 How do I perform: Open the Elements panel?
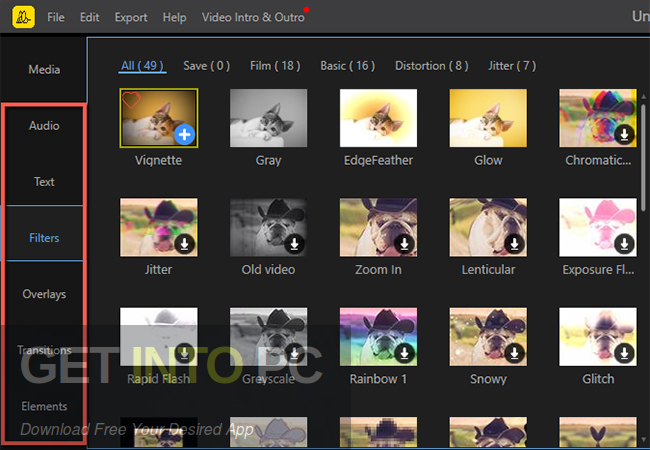click(x=44, y=406)
